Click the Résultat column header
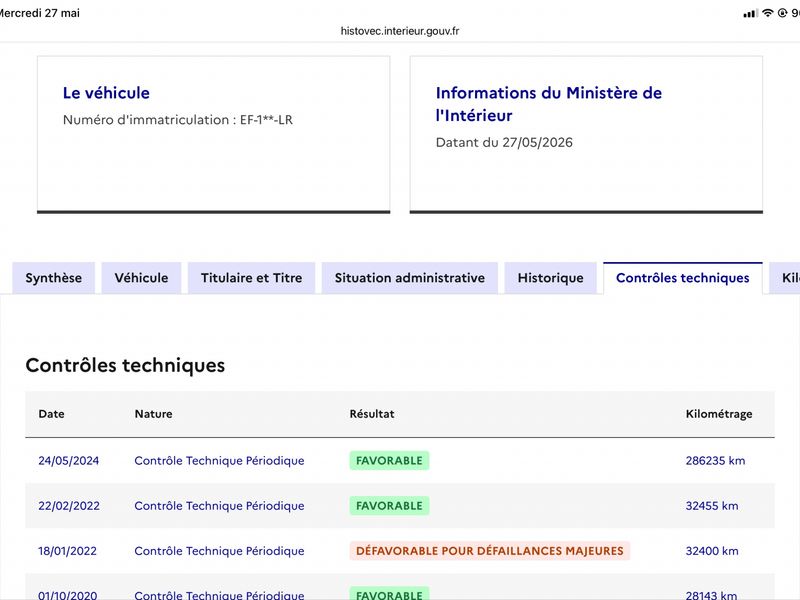Screen dimensions: 800x600 [372, 414]
